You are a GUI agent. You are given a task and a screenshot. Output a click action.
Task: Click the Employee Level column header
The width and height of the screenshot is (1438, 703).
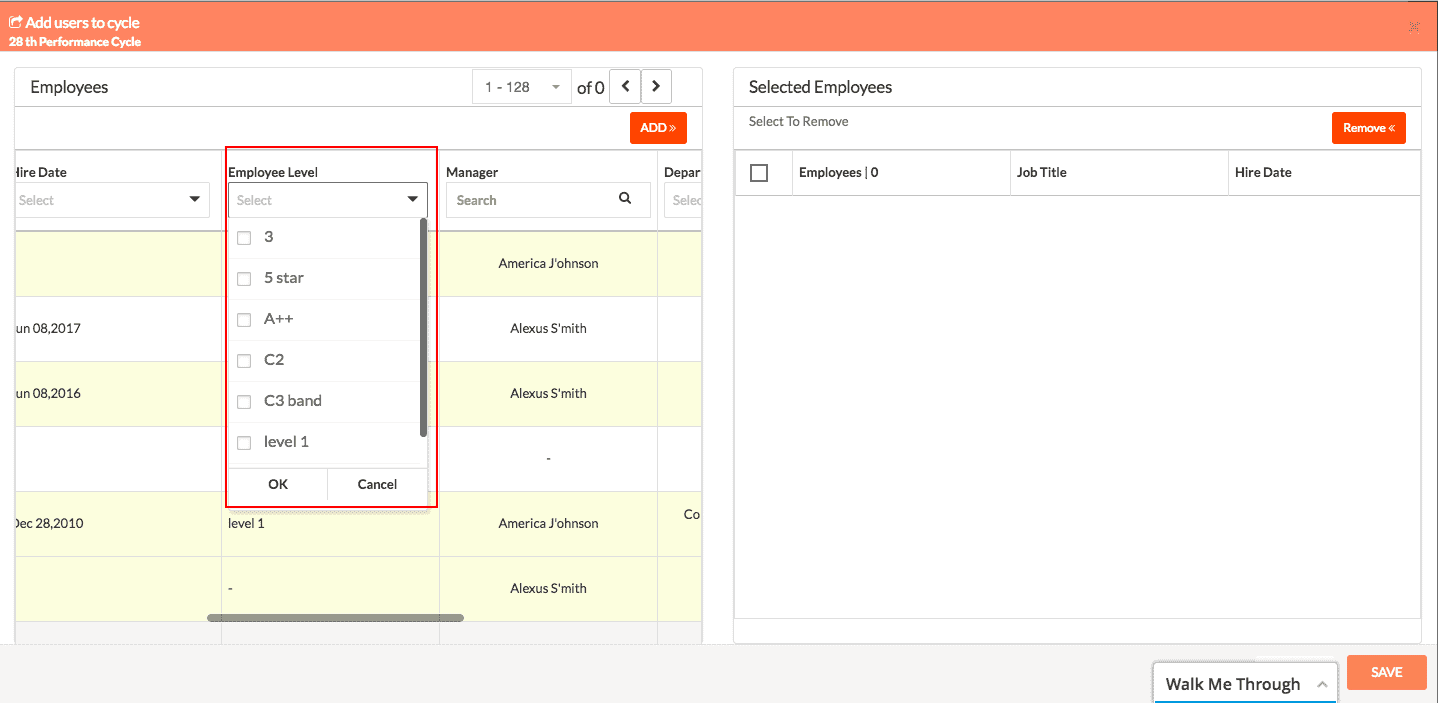coord(273,172)
